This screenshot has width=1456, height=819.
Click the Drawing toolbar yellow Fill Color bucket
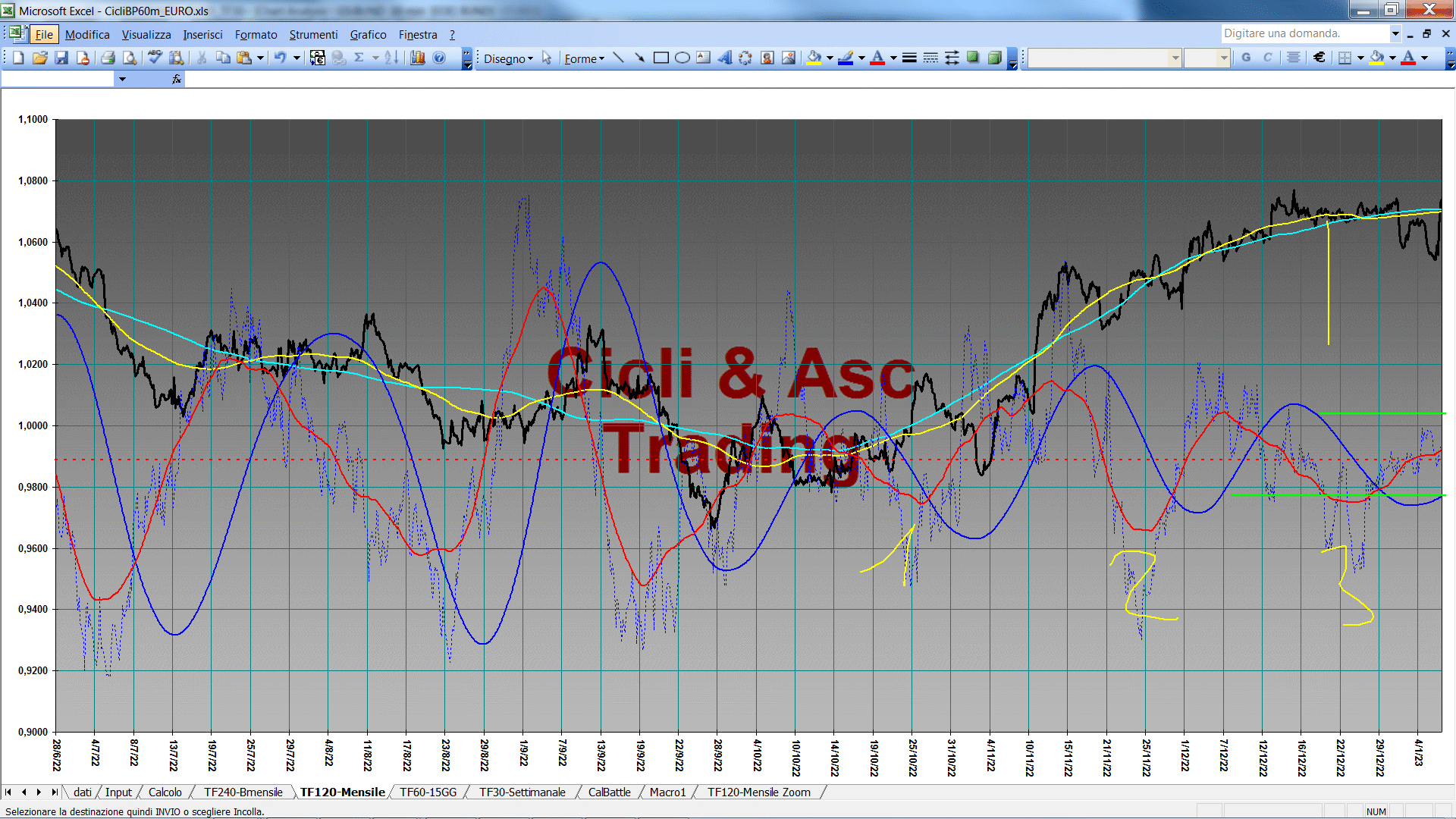(x=814, y=58)
